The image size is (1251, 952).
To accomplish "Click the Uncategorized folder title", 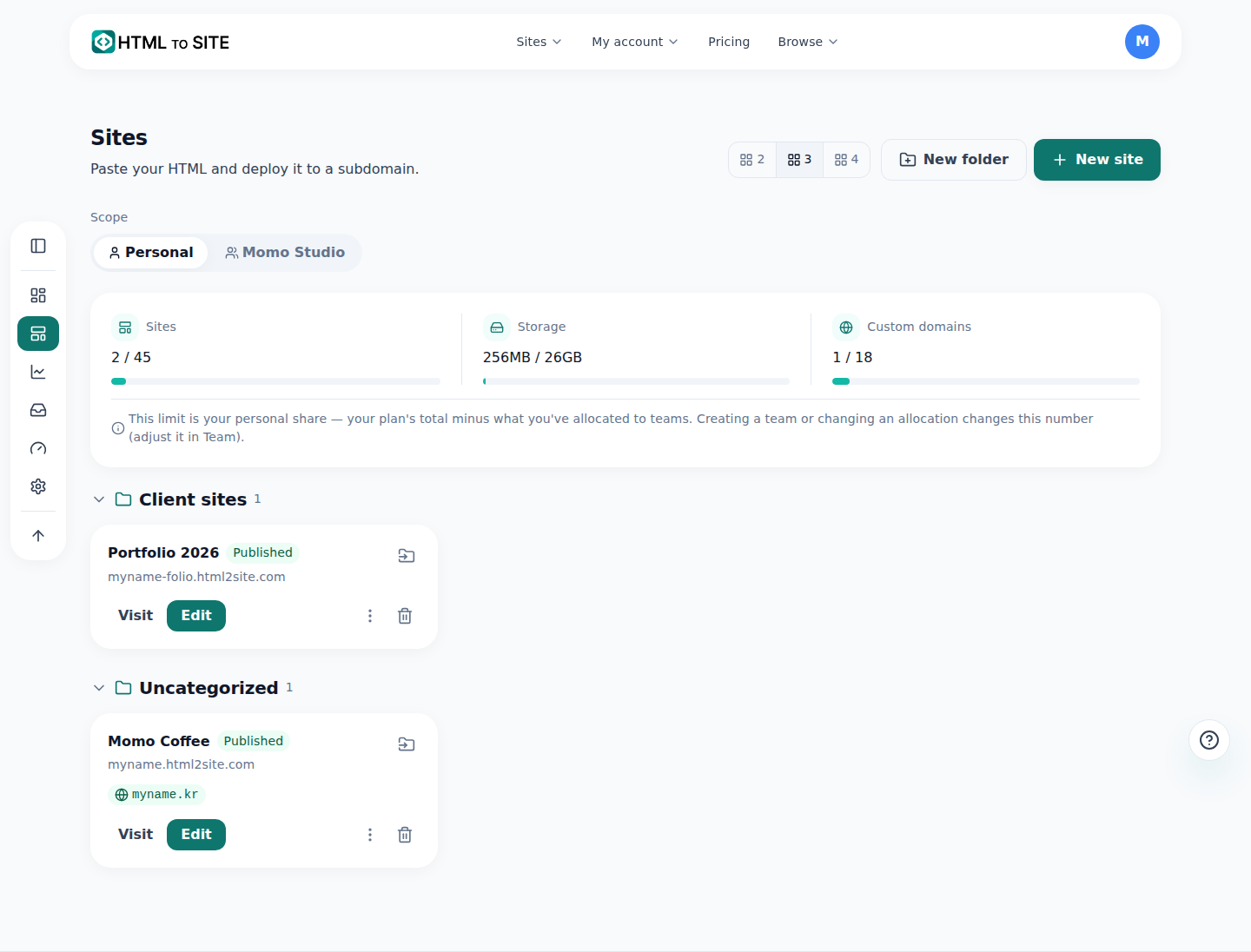I will pyautogui.click(x=208, y=688).
